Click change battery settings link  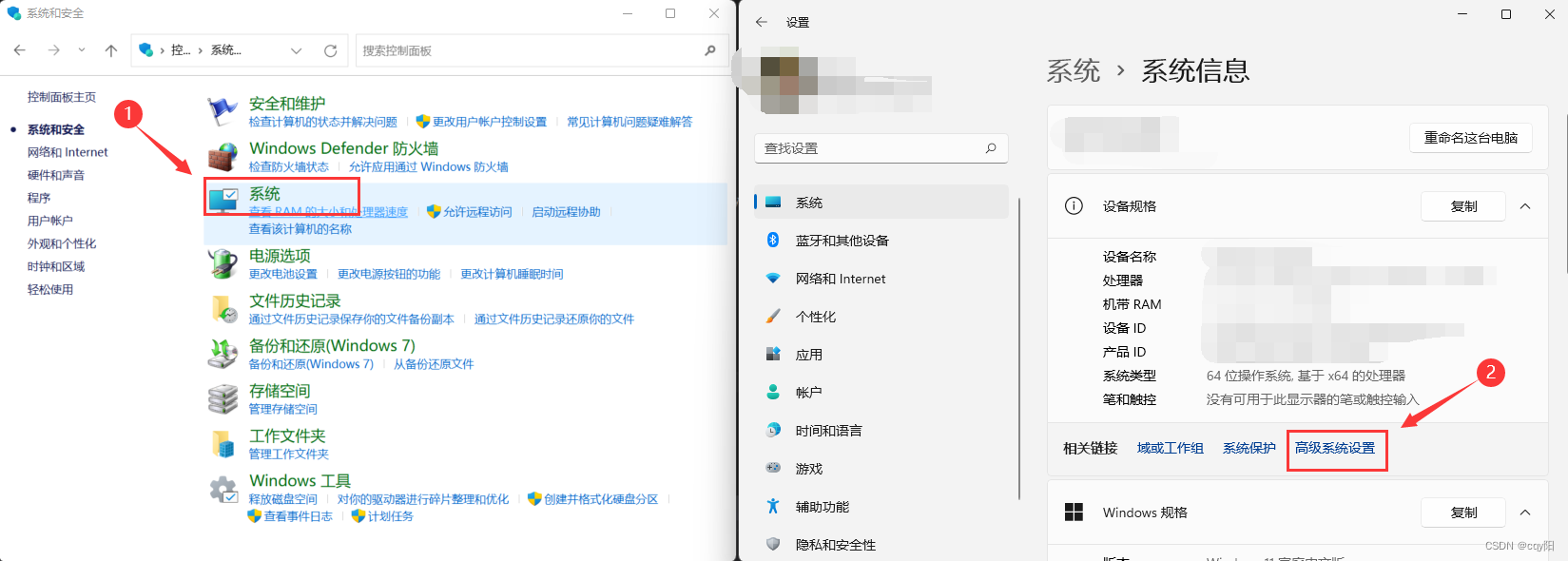[283, 274]
